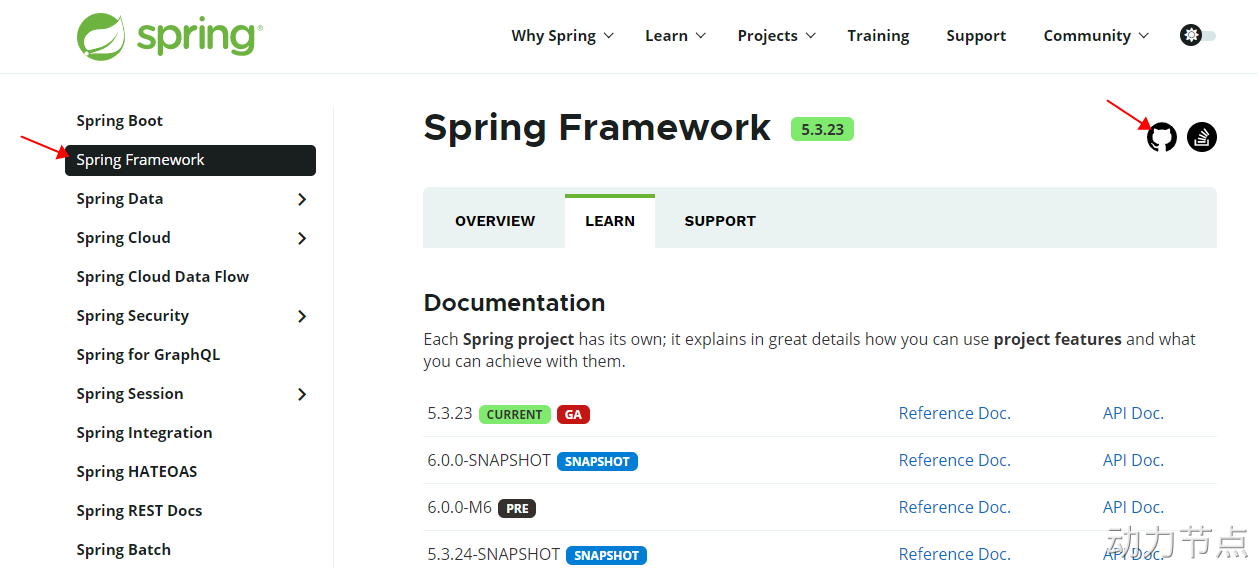Expand the Projects dropdown menu

[x=777, y=36]
